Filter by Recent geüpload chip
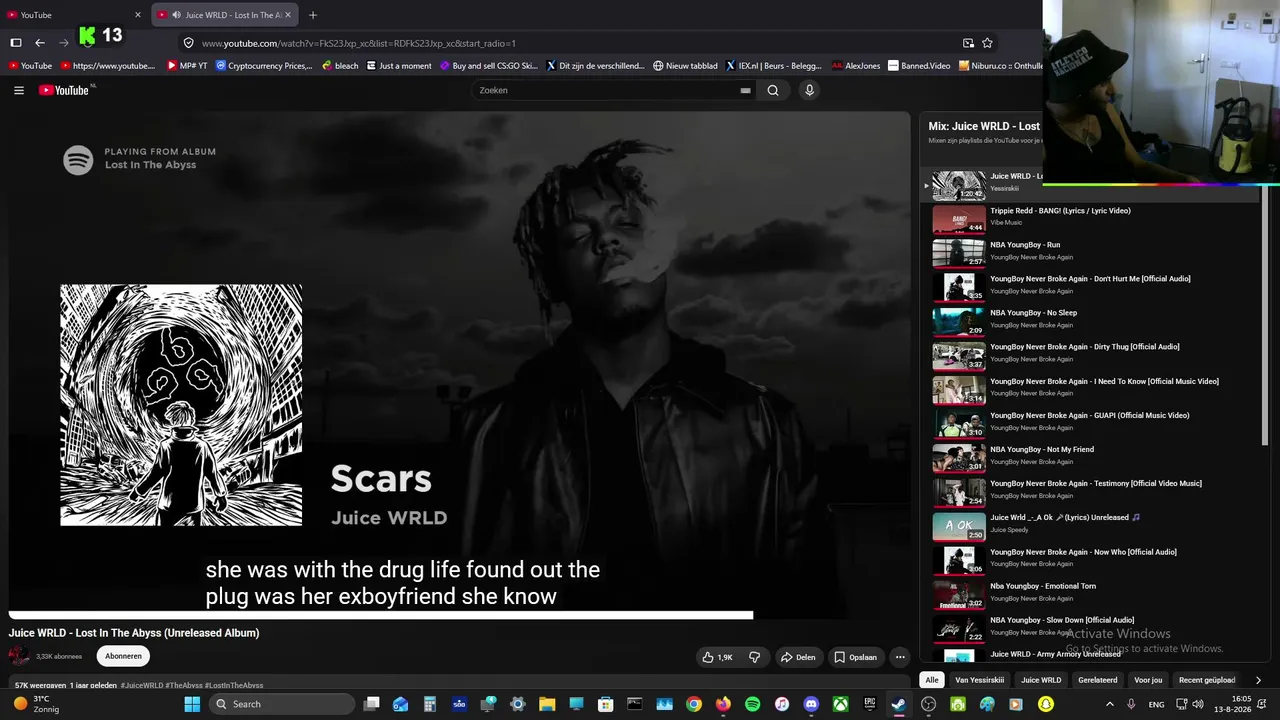 [1207, 680]
